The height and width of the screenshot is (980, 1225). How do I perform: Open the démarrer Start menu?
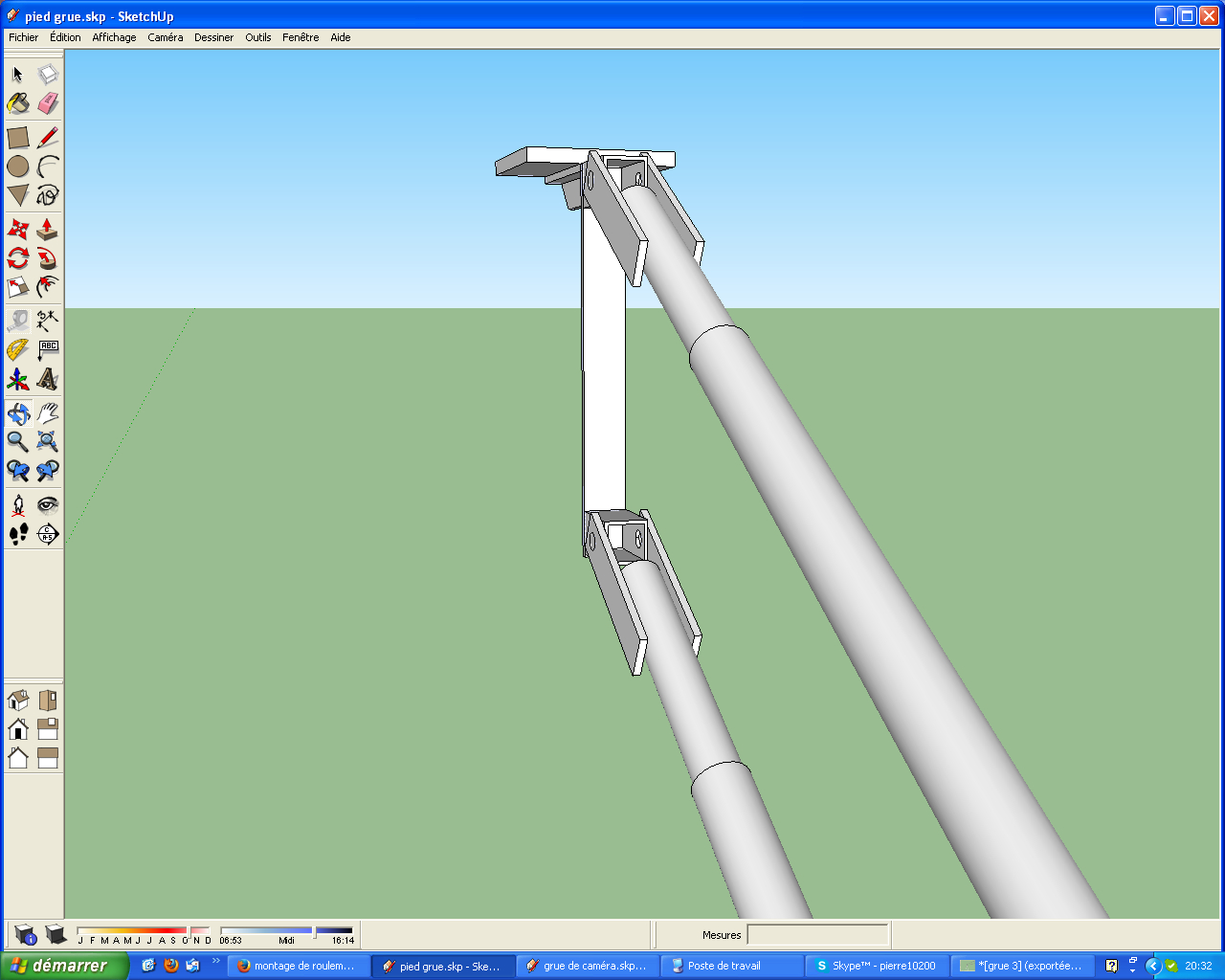pos(64,966)
